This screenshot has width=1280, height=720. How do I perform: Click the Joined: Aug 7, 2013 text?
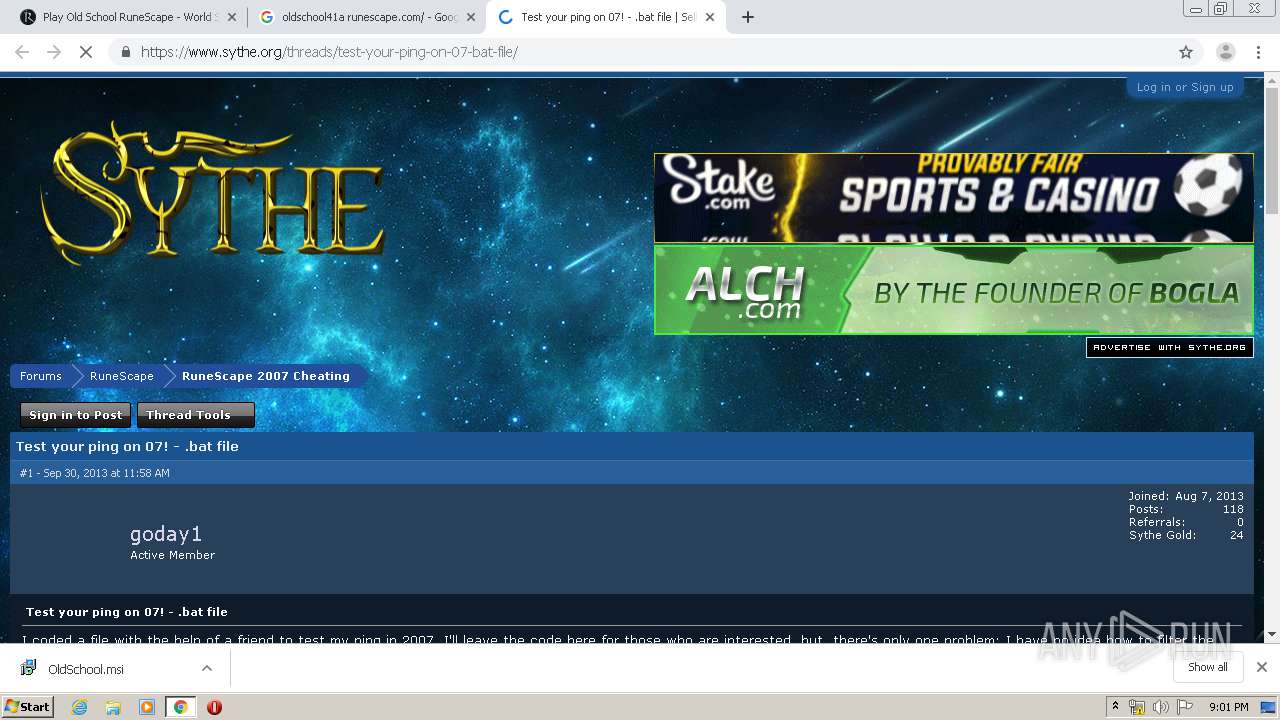pyautogui.click(x=1186, y=496)
